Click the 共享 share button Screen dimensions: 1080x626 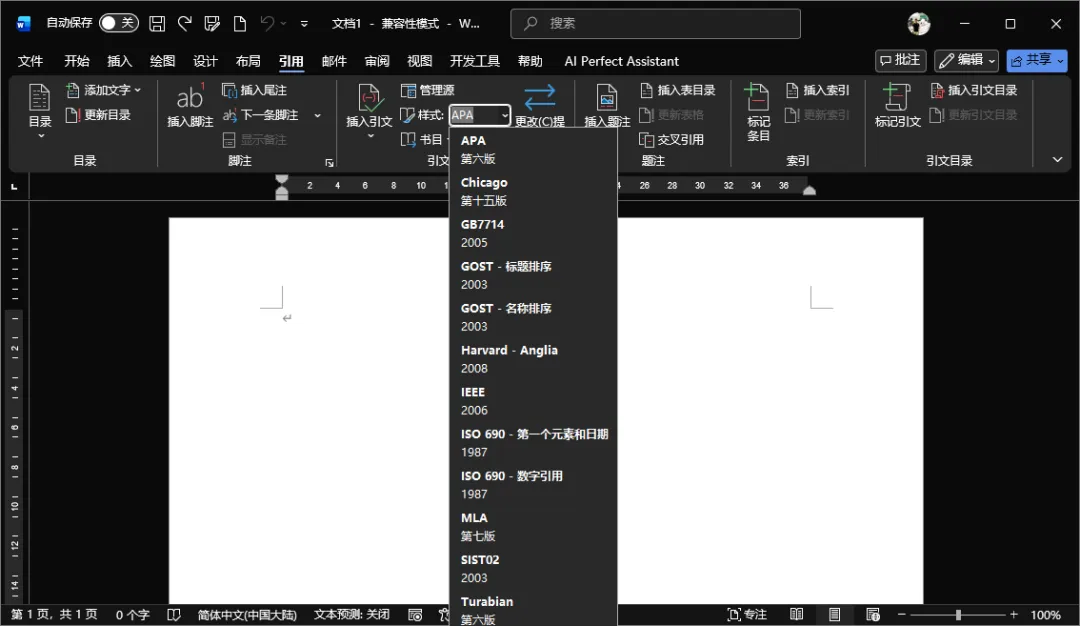(x=1037, y=61)
